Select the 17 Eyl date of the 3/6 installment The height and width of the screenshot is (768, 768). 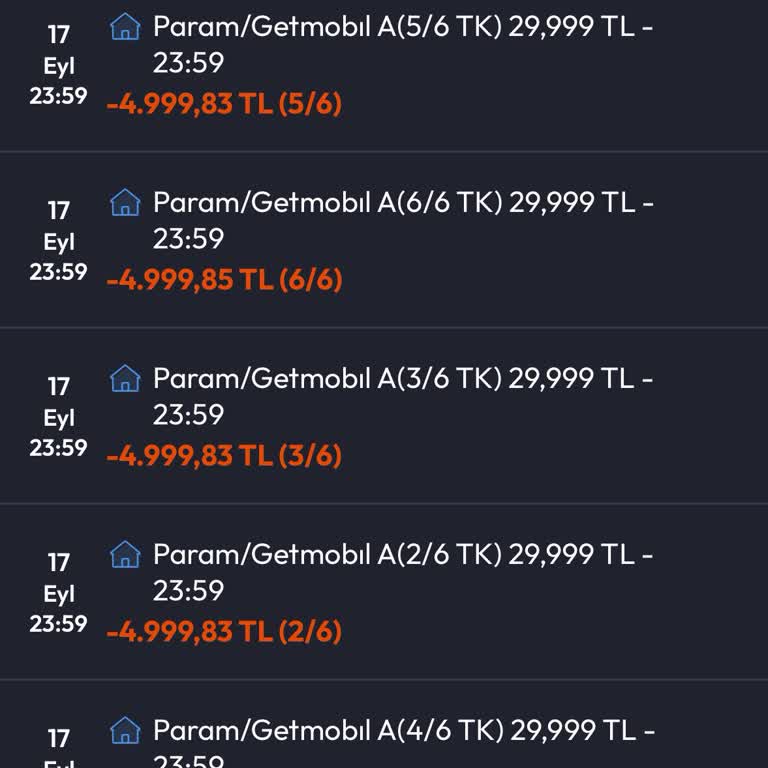[x=59, y=402]
